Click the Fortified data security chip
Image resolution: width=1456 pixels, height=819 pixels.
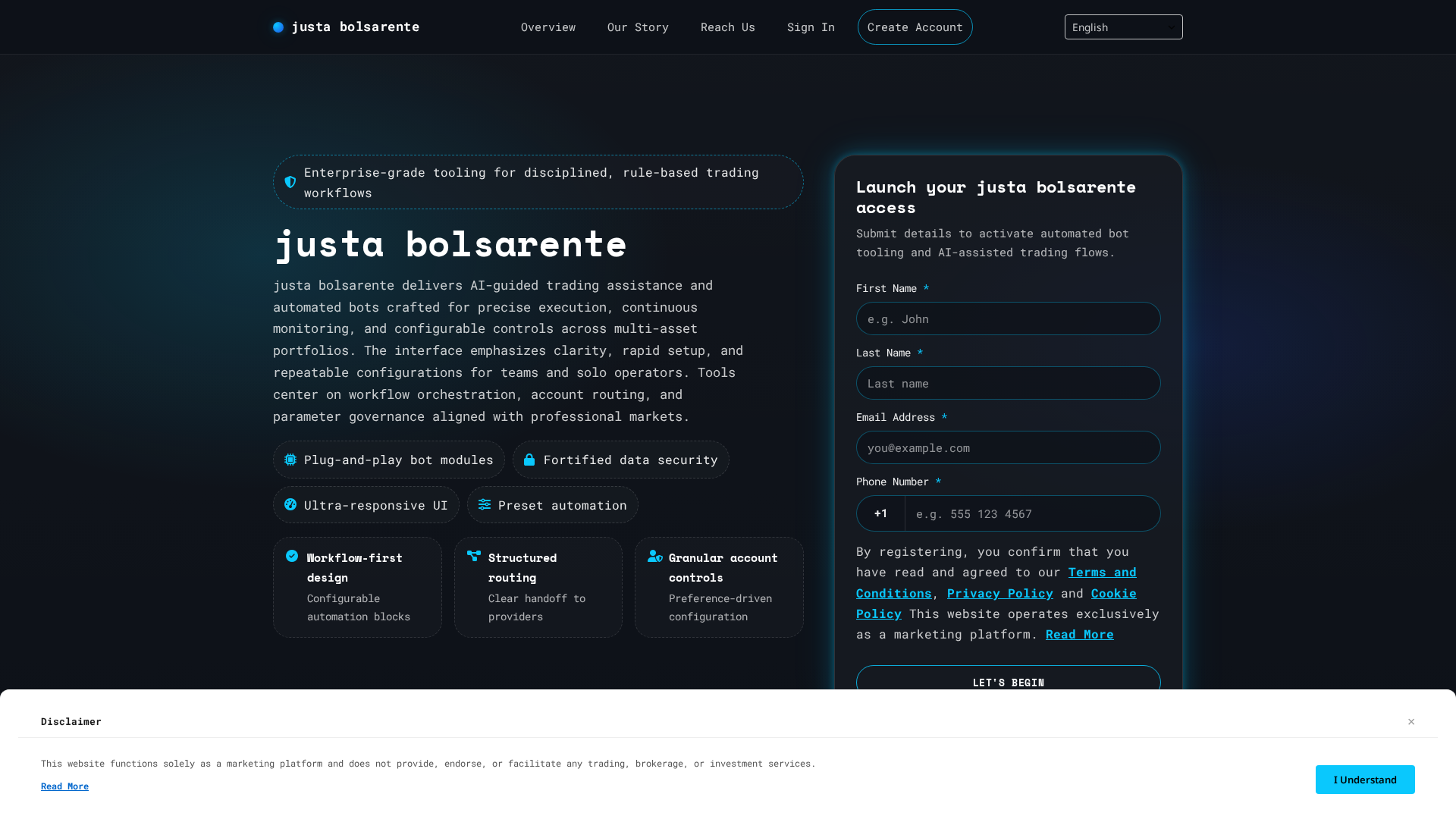click(620, 460)
